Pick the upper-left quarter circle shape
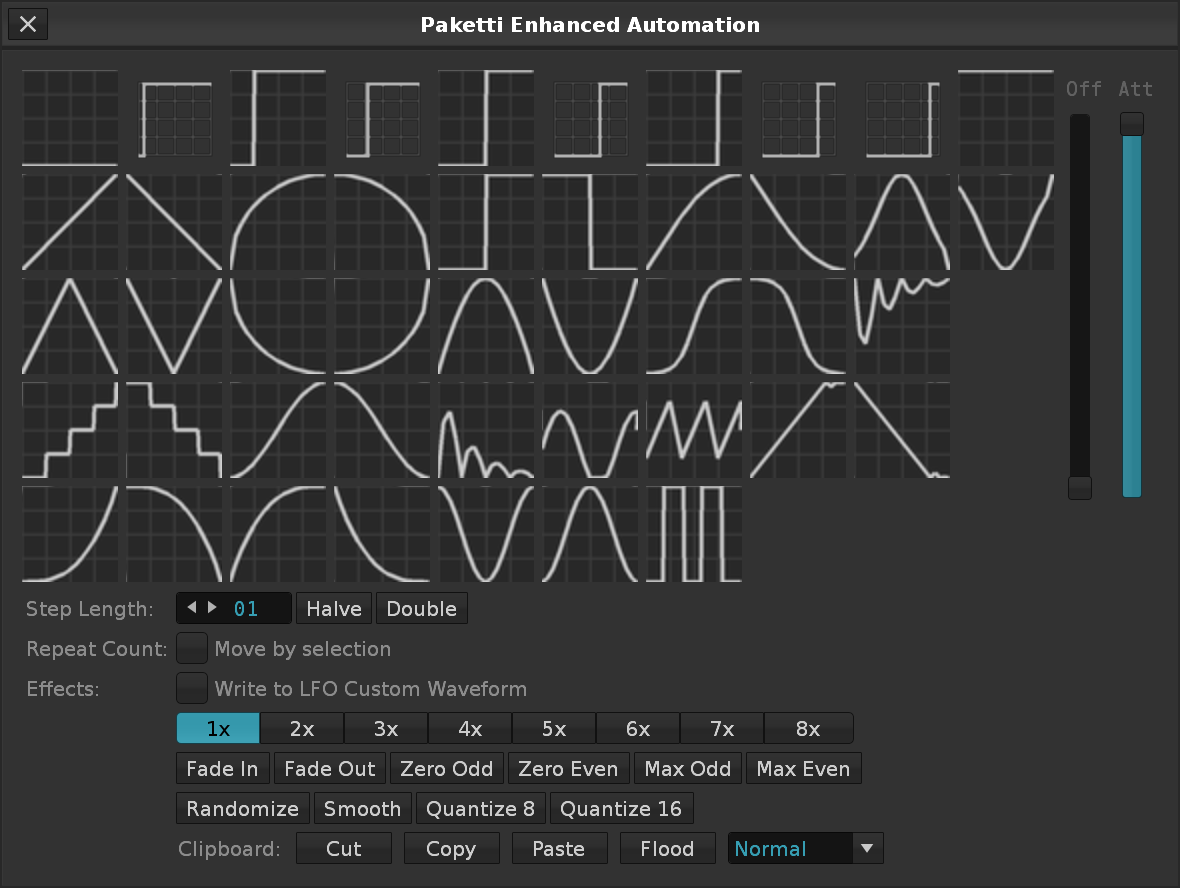 [x=278, y=222]
